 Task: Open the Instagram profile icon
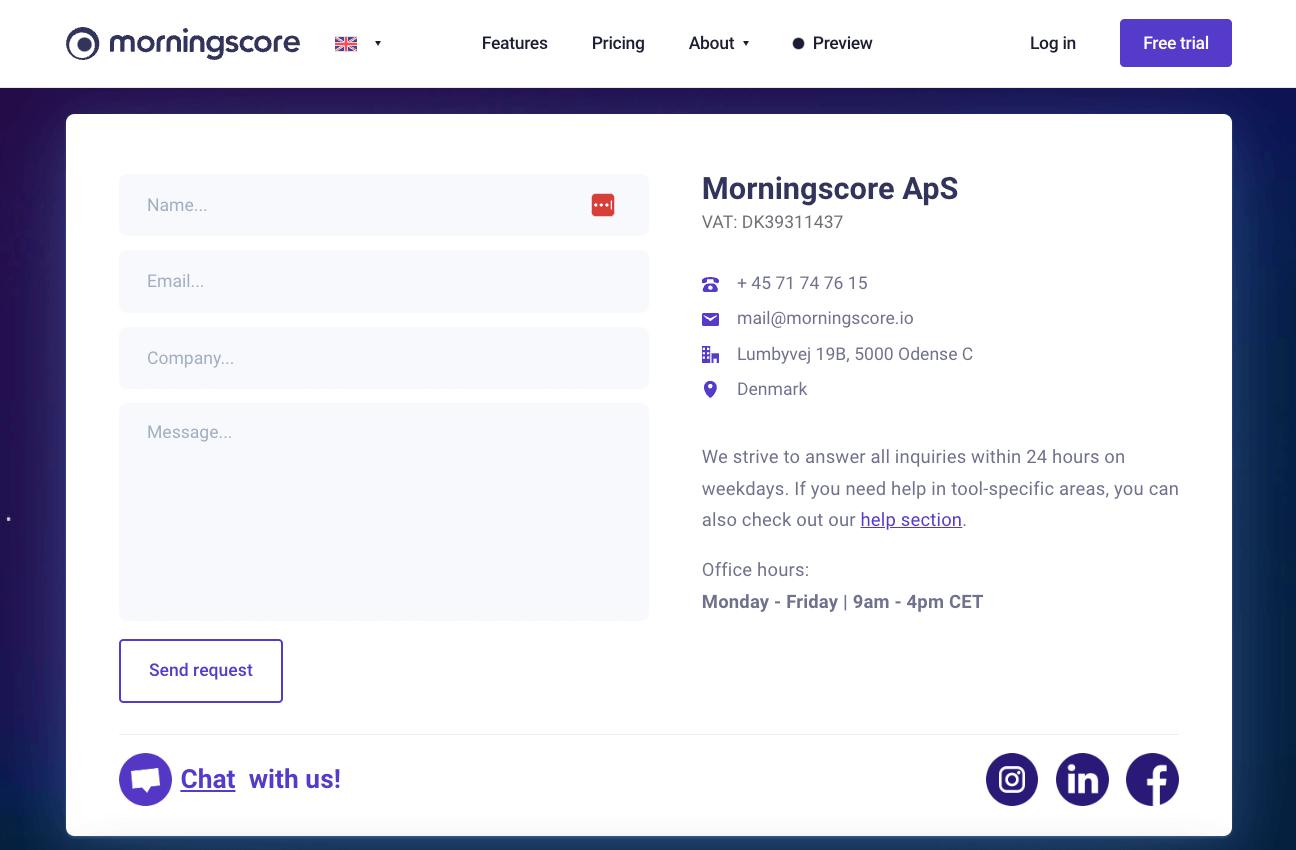1012,779
